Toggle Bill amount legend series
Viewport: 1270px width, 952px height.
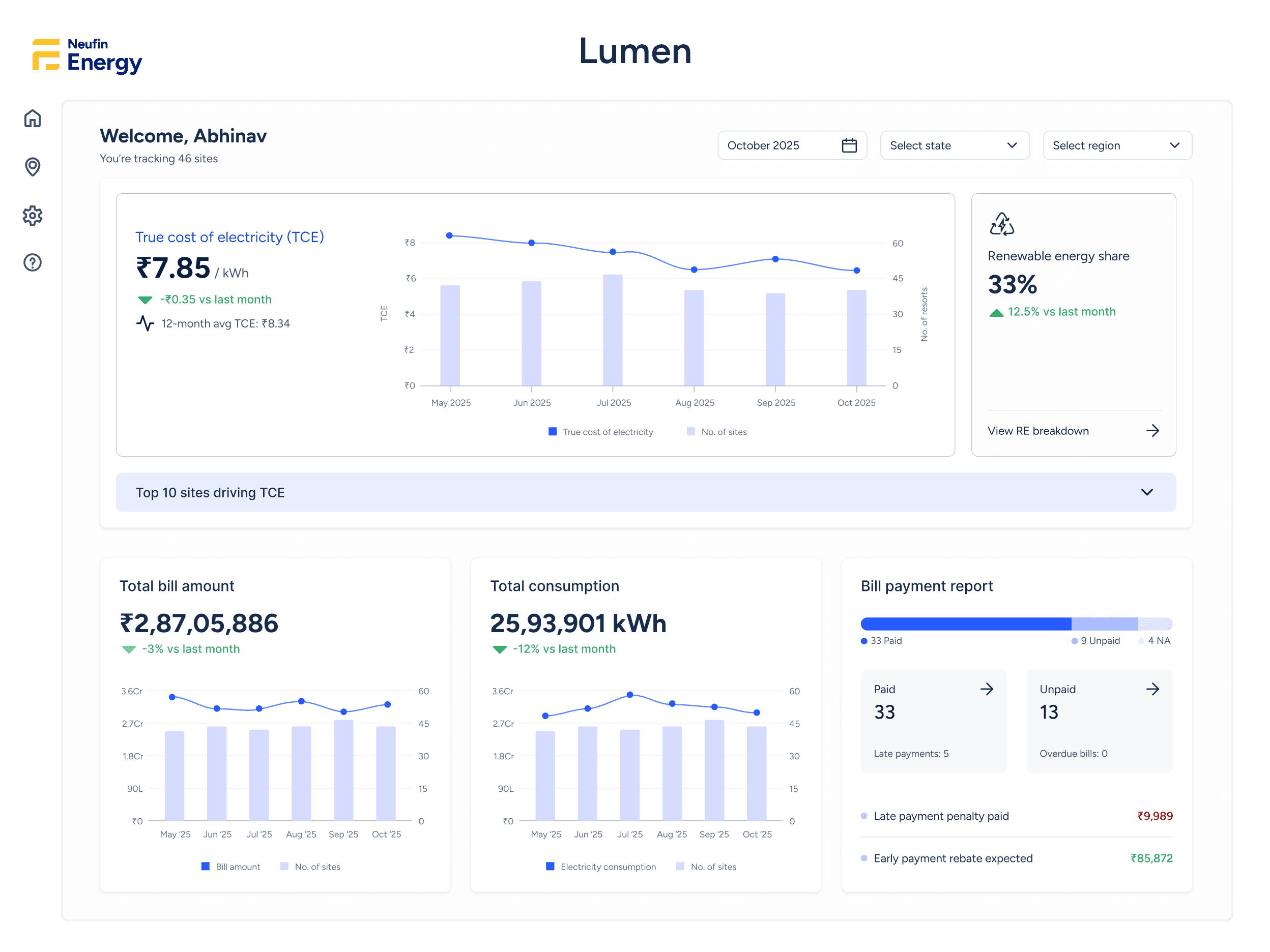point(230,867)
